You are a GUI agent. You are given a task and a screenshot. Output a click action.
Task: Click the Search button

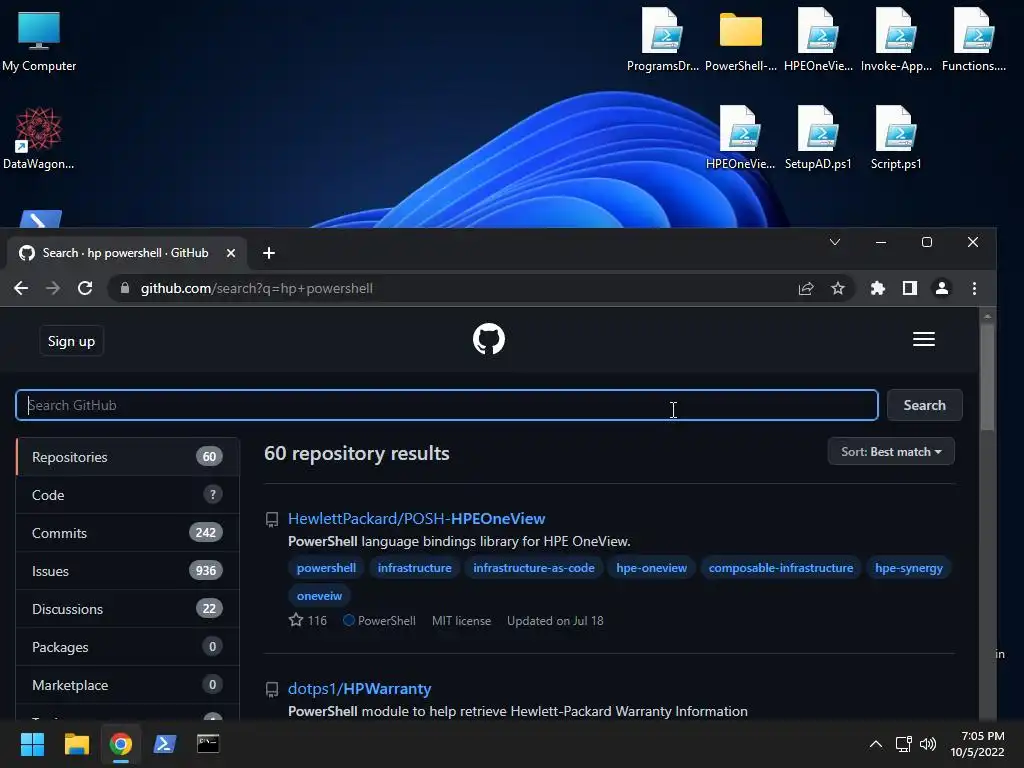(x=924, y=405)
